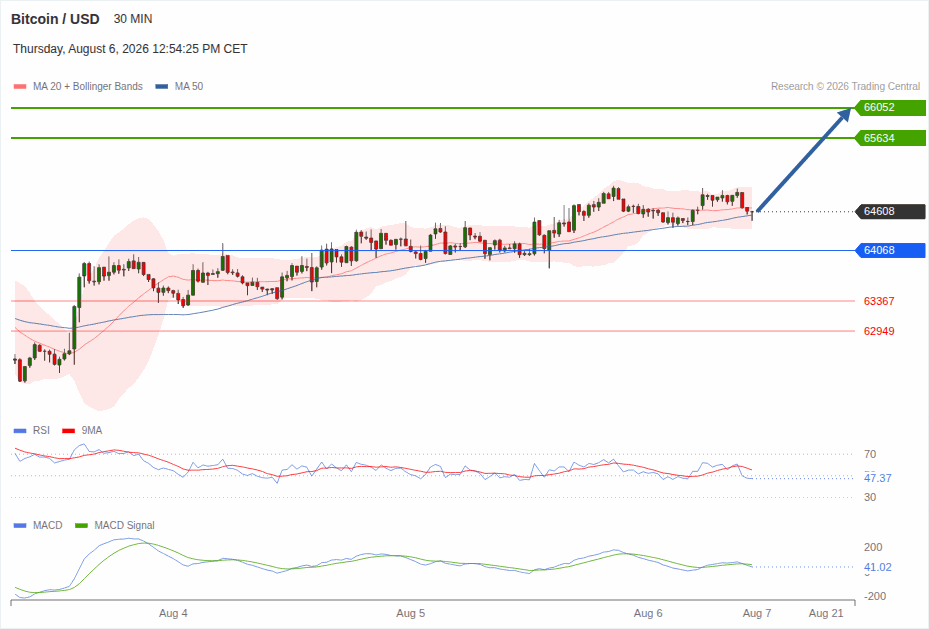Click the Aug 21 date axis label
The width and height of the screenshot is (929, 629).
tap(826, 613)
